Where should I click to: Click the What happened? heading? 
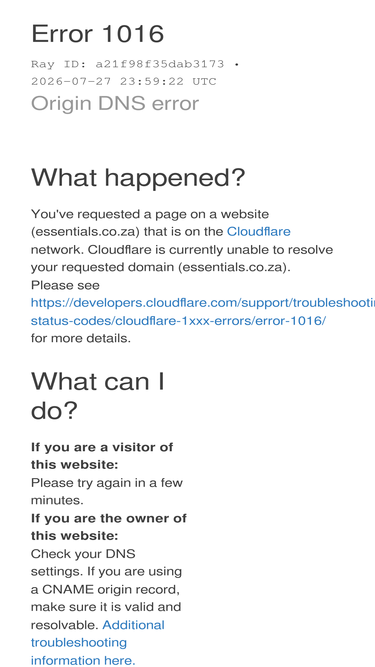(138, 177)
